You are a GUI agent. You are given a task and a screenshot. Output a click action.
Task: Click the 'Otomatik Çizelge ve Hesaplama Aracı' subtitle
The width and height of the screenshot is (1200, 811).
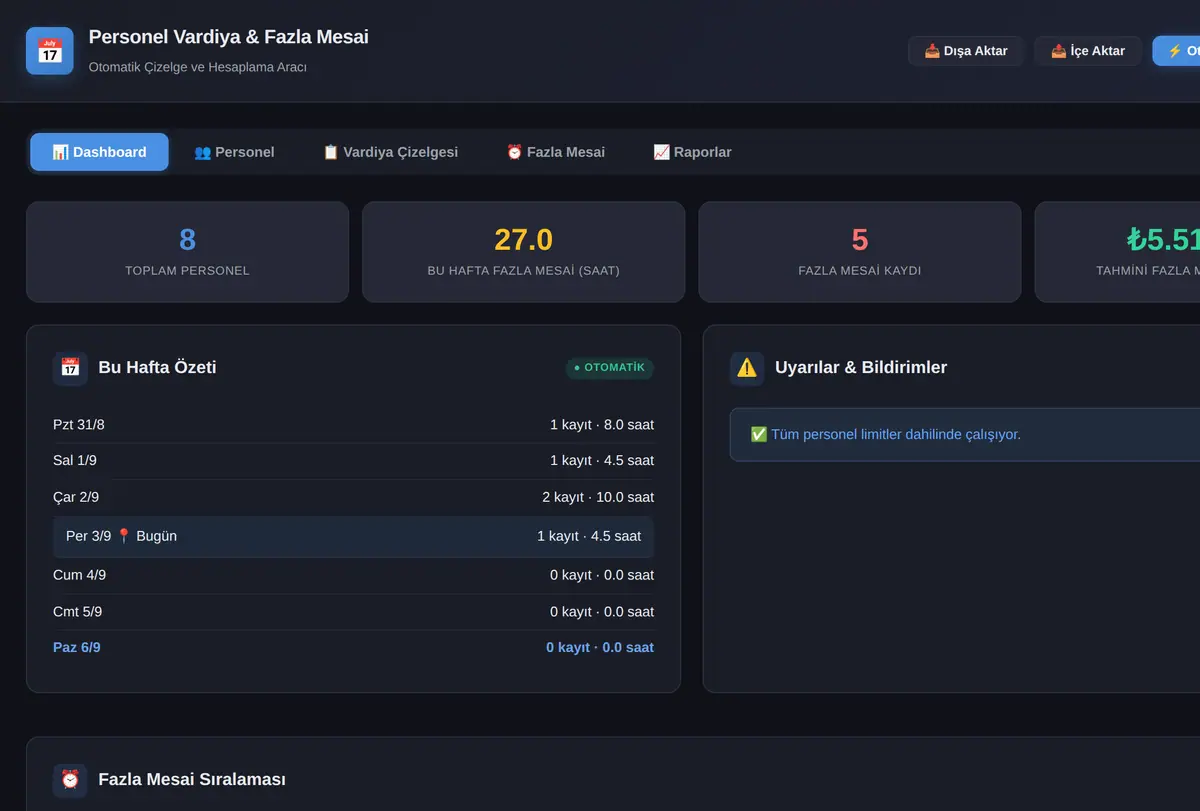pos(198,67)
